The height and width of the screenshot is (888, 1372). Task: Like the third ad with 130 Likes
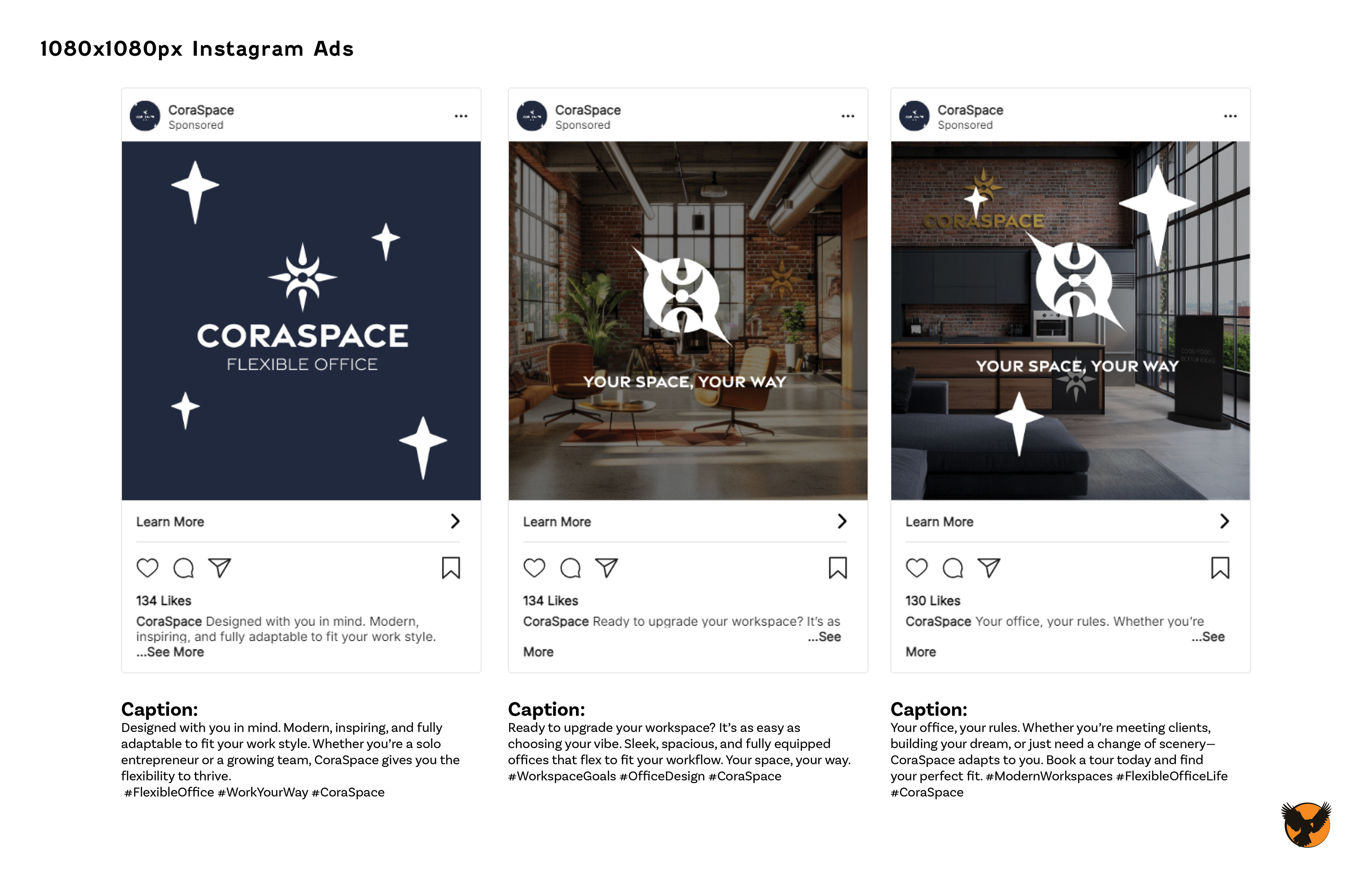916,568
